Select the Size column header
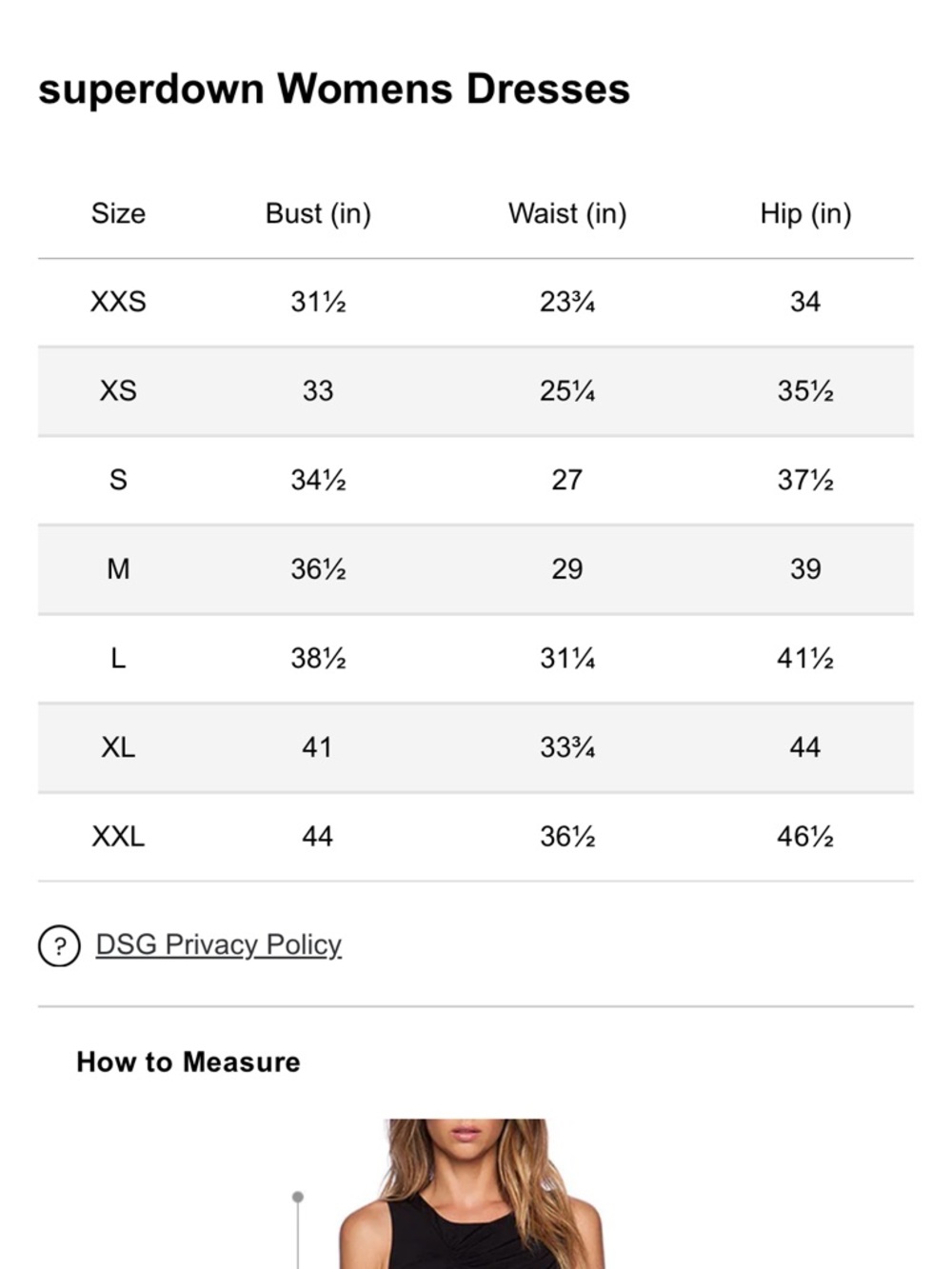Screen dimensions: 952x1269 (x=118, y=213)
